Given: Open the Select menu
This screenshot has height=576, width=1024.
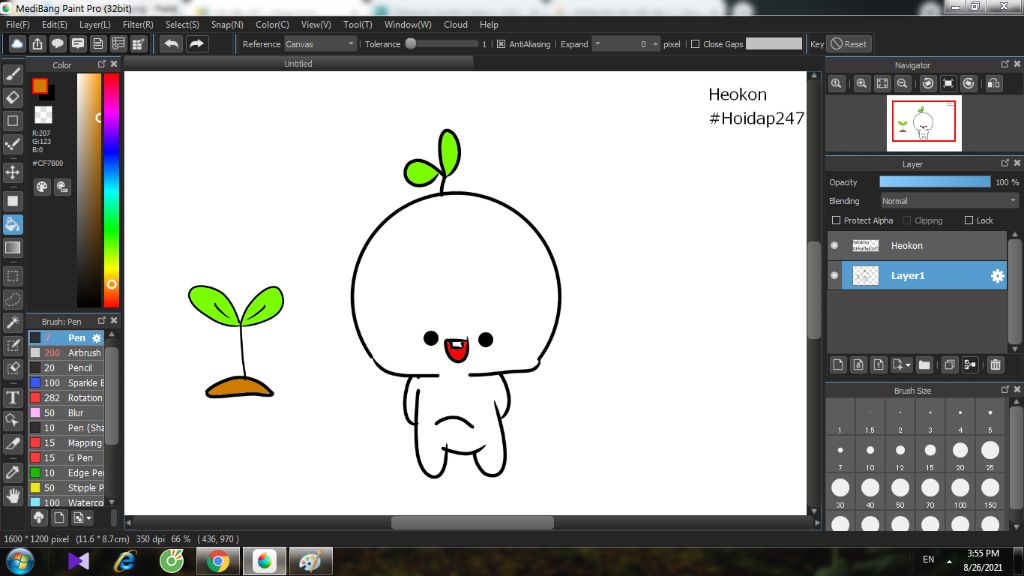Looking at the screenshot, I should [182, 25].
